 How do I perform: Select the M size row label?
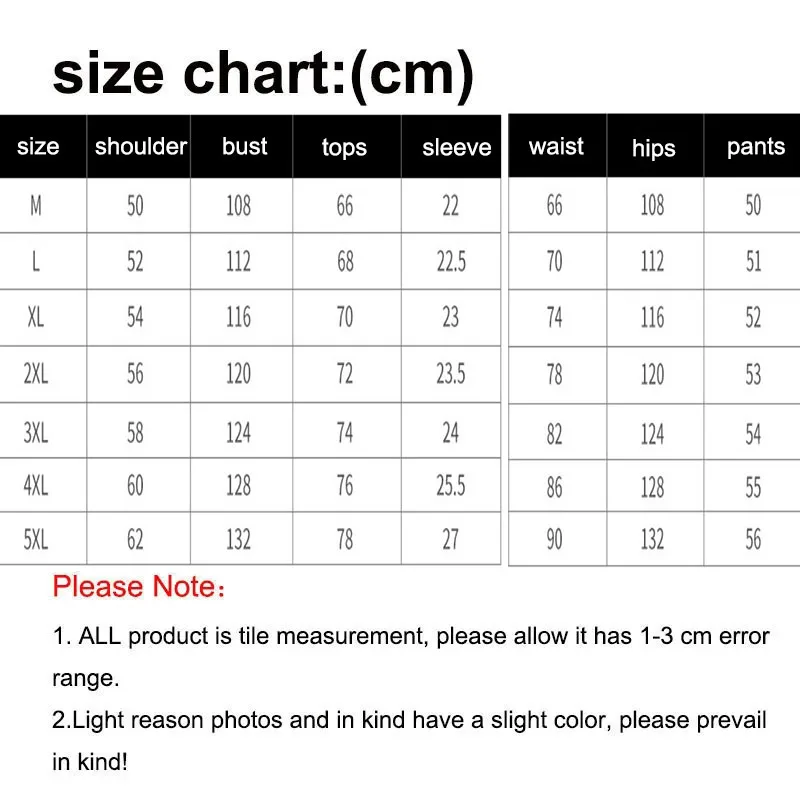(36, 206)
